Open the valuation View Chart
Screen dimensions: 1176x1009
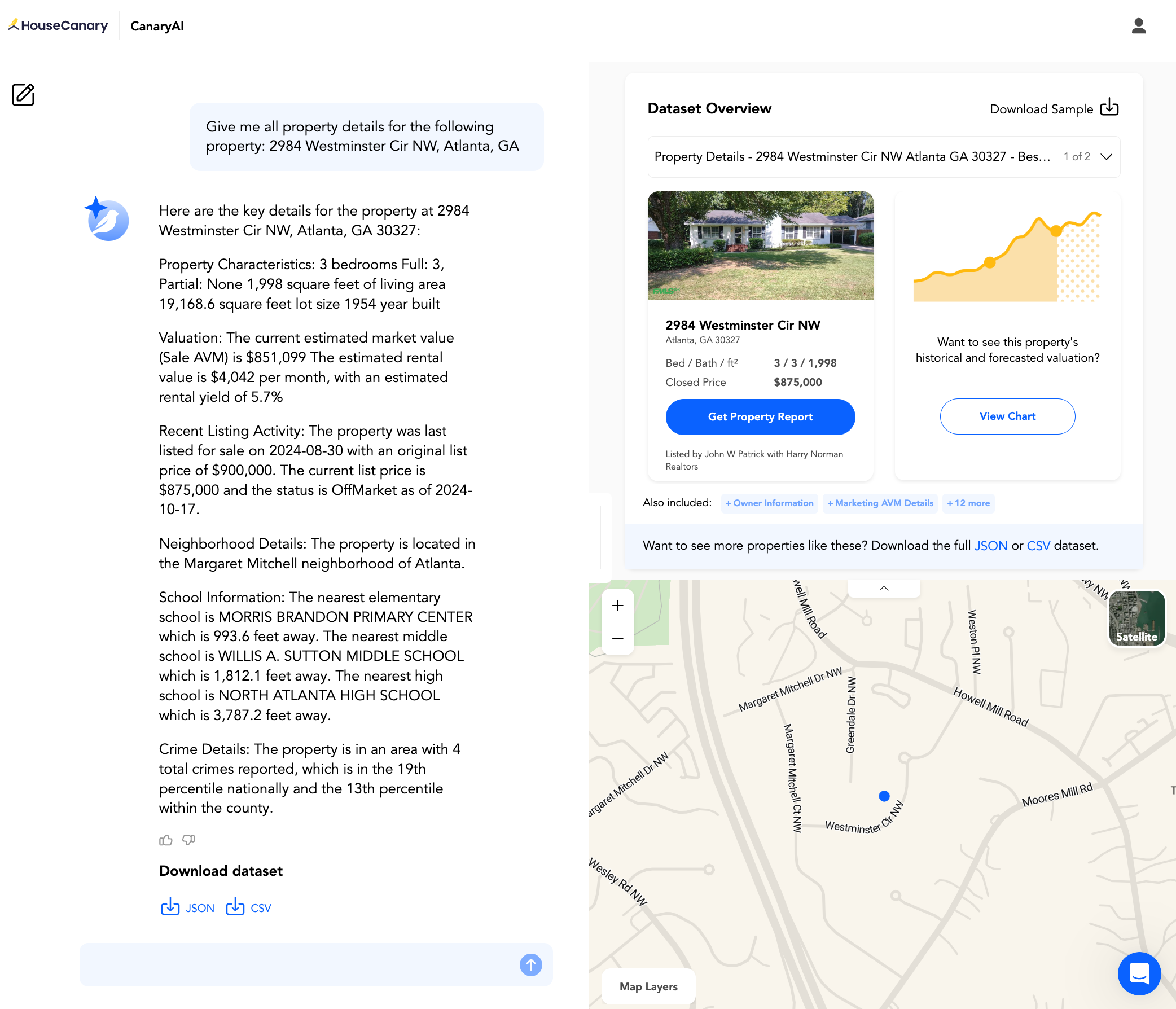(x=1007, y=416)
